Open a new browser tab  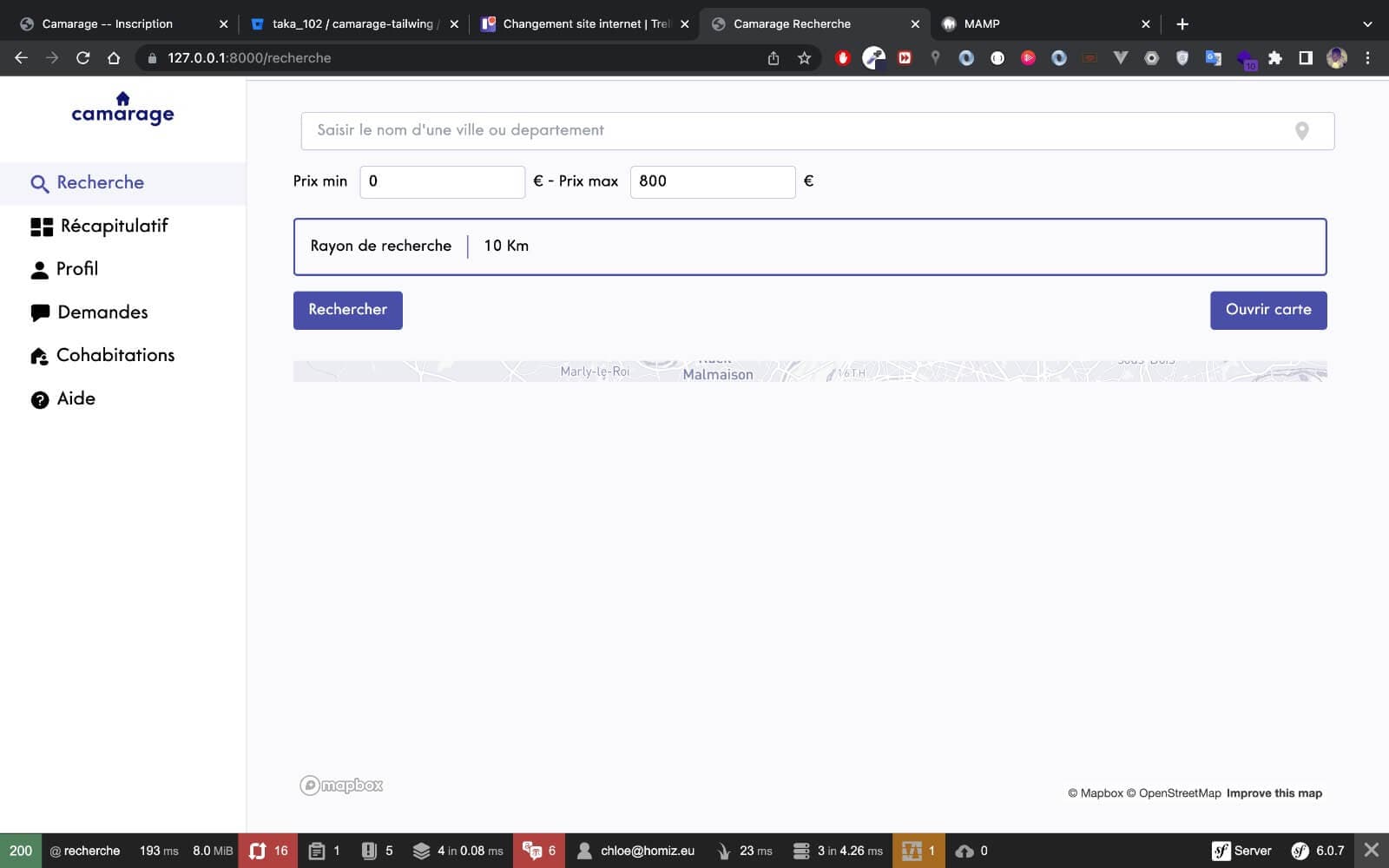click(1182, 24)
